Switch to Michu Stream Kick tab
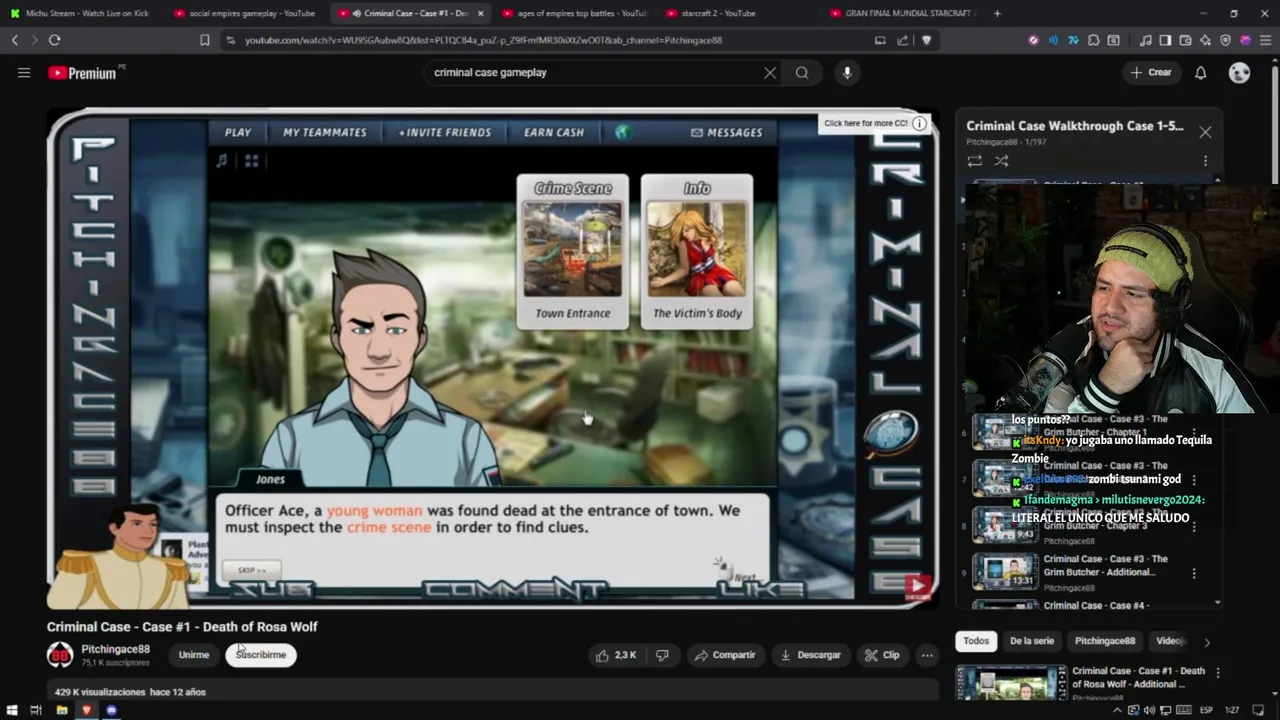 click(x=80, y=13)
